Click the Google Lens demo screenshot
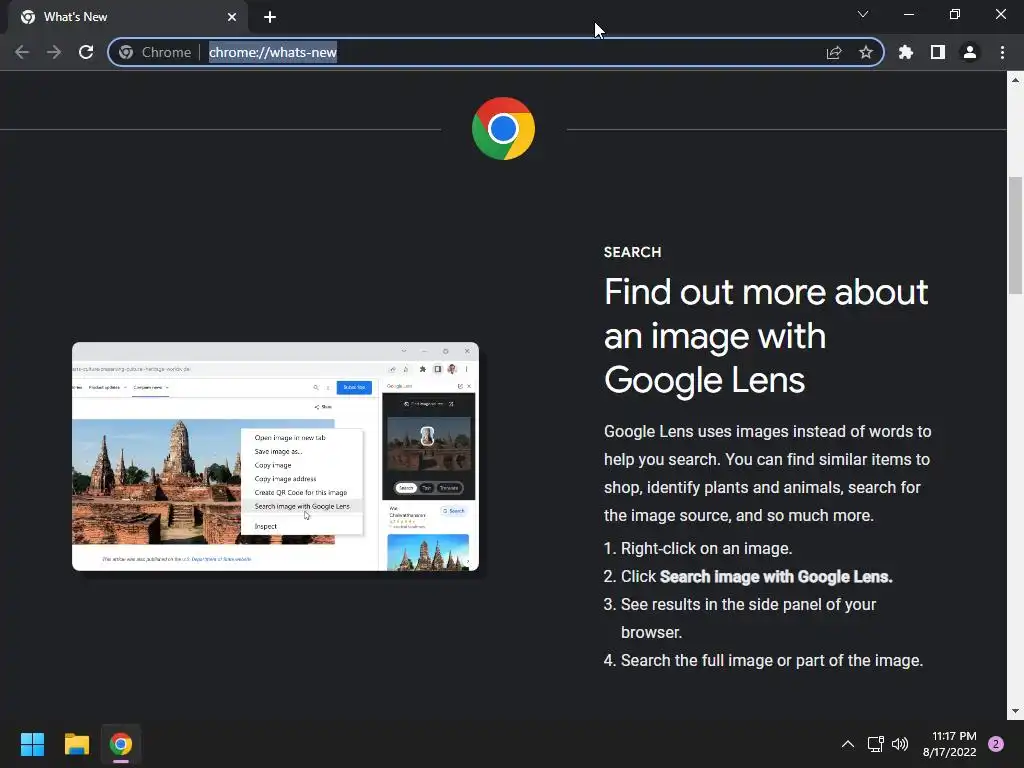Screen dimensions: 1024x768 click(275, 456)
